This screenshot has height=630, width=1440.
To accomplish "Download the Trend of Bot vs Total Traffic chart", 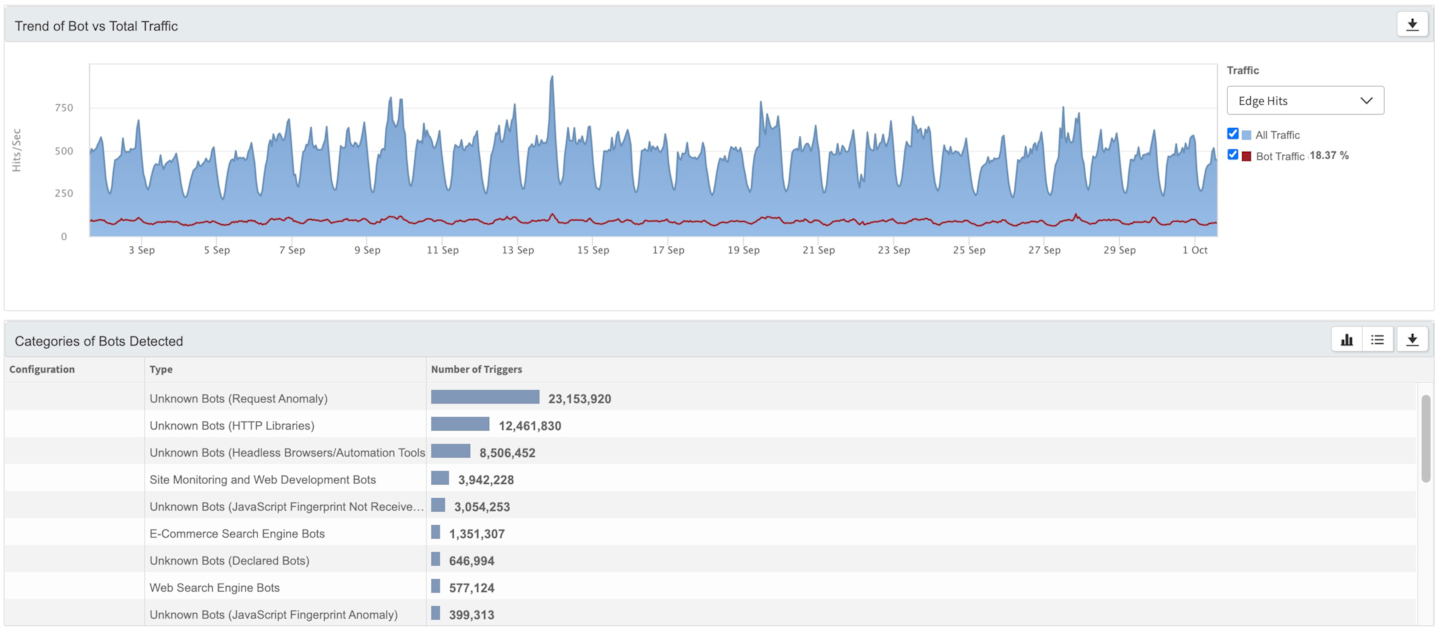I will [x=1412, y=25].
